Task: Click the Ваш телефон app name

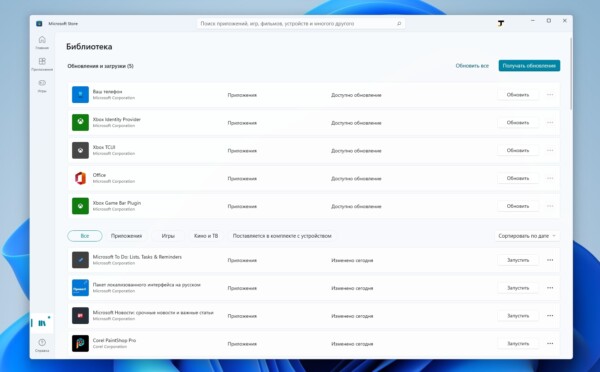Action: [108, 91]
